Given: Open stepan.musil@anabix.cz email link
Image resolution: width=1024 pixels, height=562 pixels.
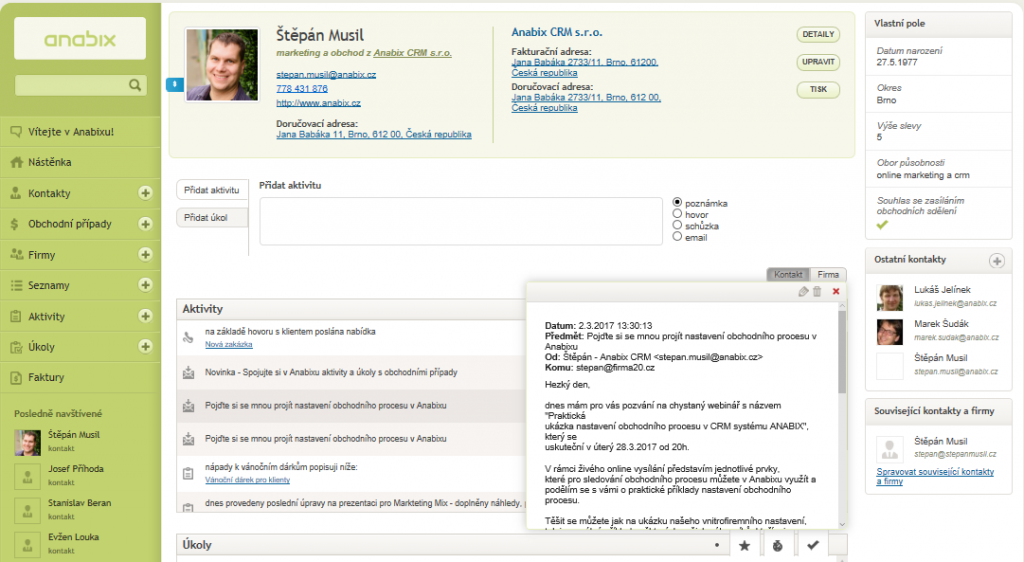Looking at the screenshot, I should 326,74.
